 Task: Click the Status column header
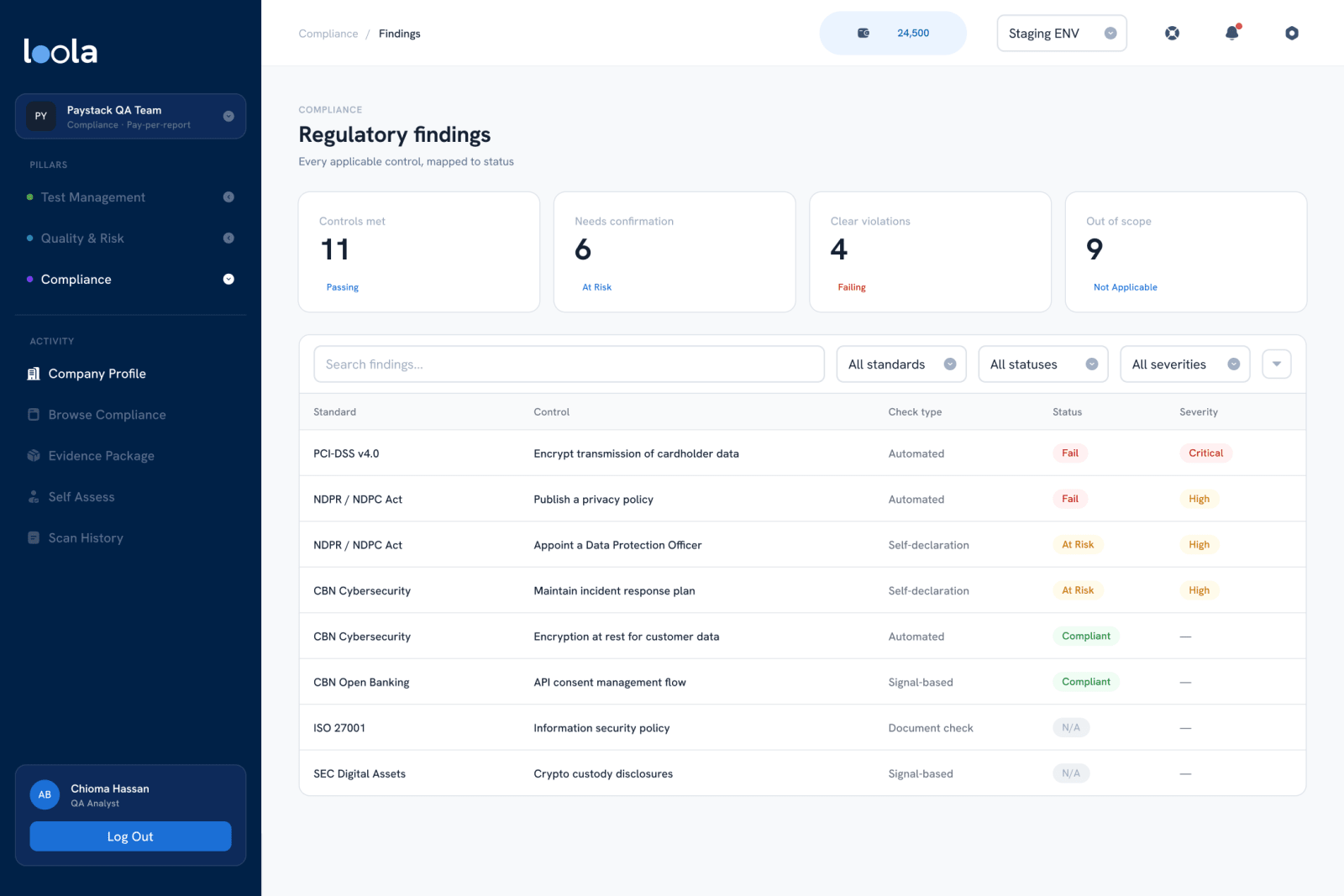tap(1067, 412)
